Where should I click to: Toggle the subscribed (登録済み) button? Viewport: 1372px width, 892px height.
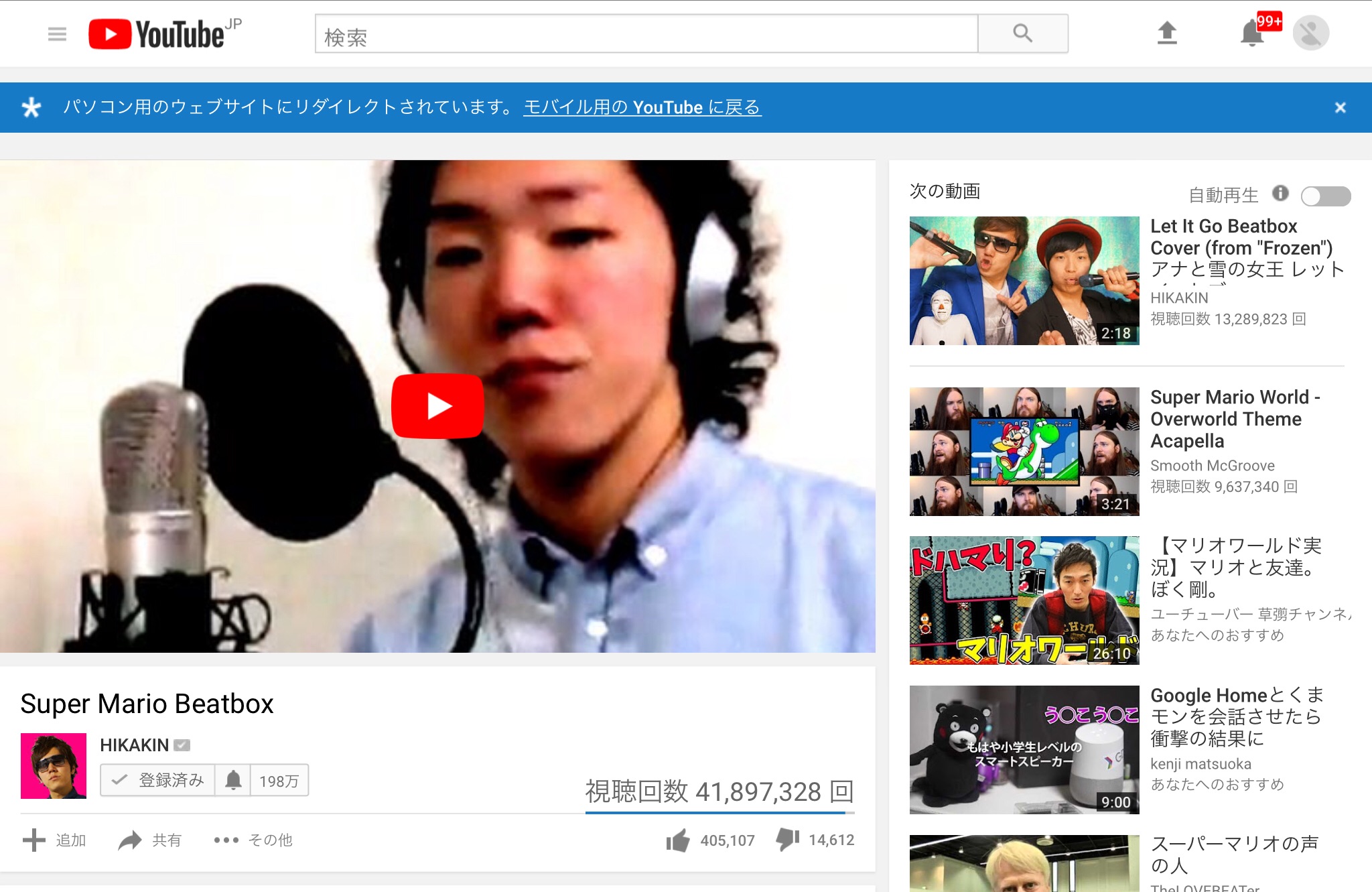158,780
